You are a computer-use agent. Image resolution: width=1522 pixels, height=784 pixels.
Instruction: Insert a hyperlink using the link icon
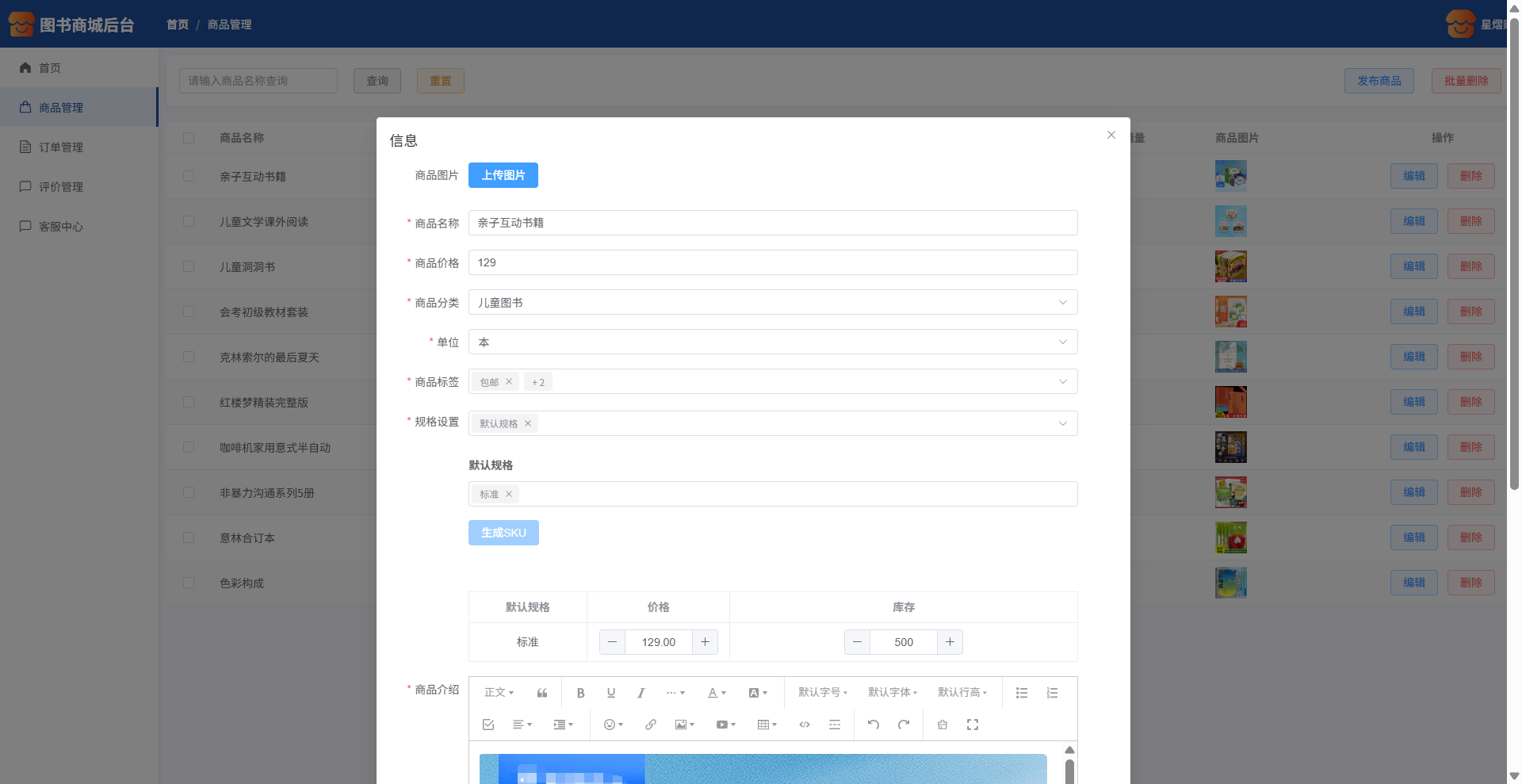(x=650, y=725)
